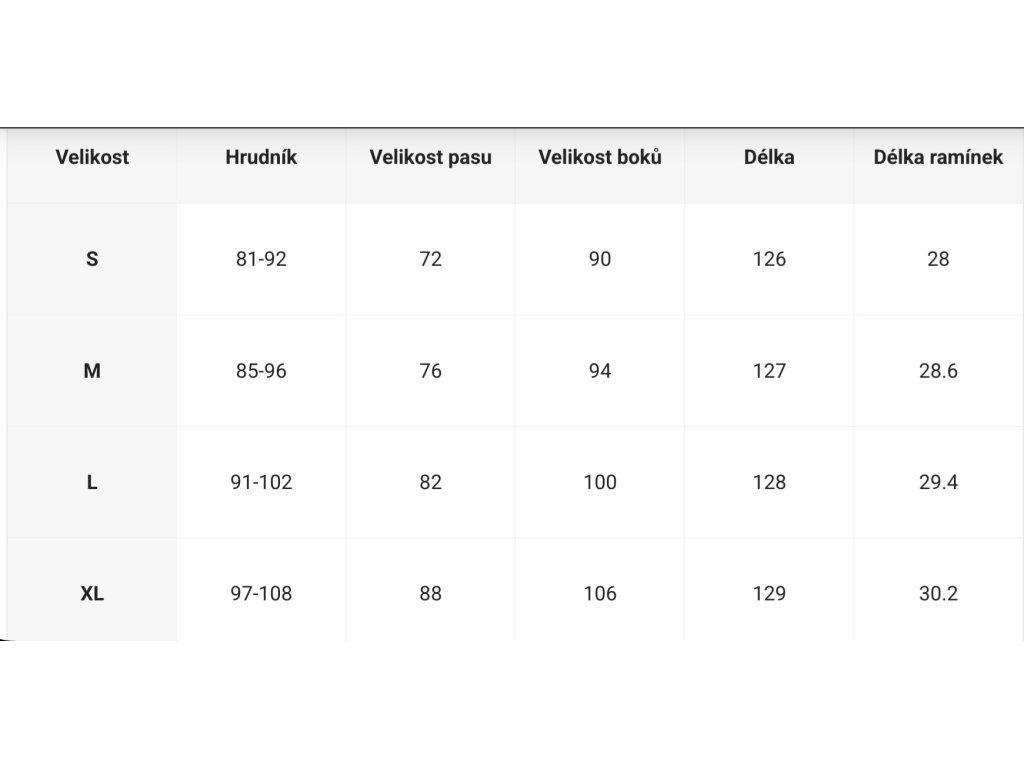Click the 81-92 chest value cell
Viewport: 1024px width, 768px height.
pos(261,259)
